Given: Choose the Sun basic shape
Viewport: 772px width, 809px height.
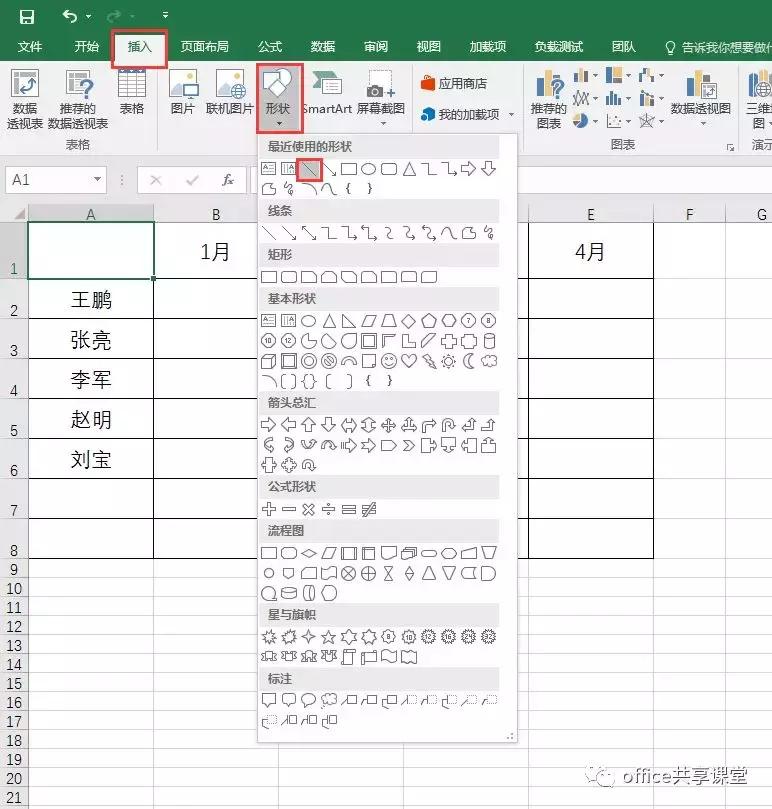Looking at the screenshot, I should point(448,361).
